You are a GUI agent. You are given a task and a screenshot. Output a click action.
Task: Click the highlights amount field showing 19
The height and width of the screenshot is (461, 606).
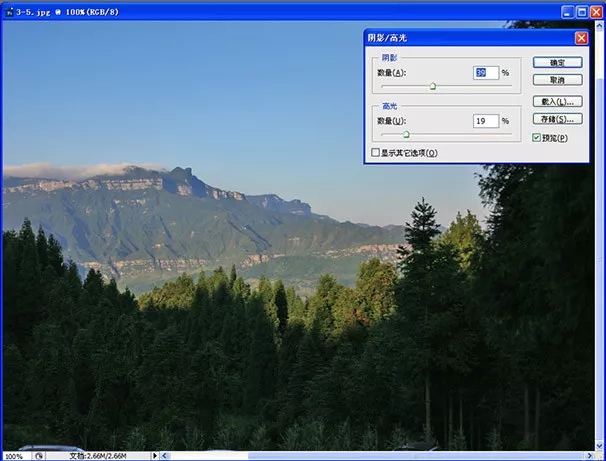pyautogui.click(x=485, y=120)
